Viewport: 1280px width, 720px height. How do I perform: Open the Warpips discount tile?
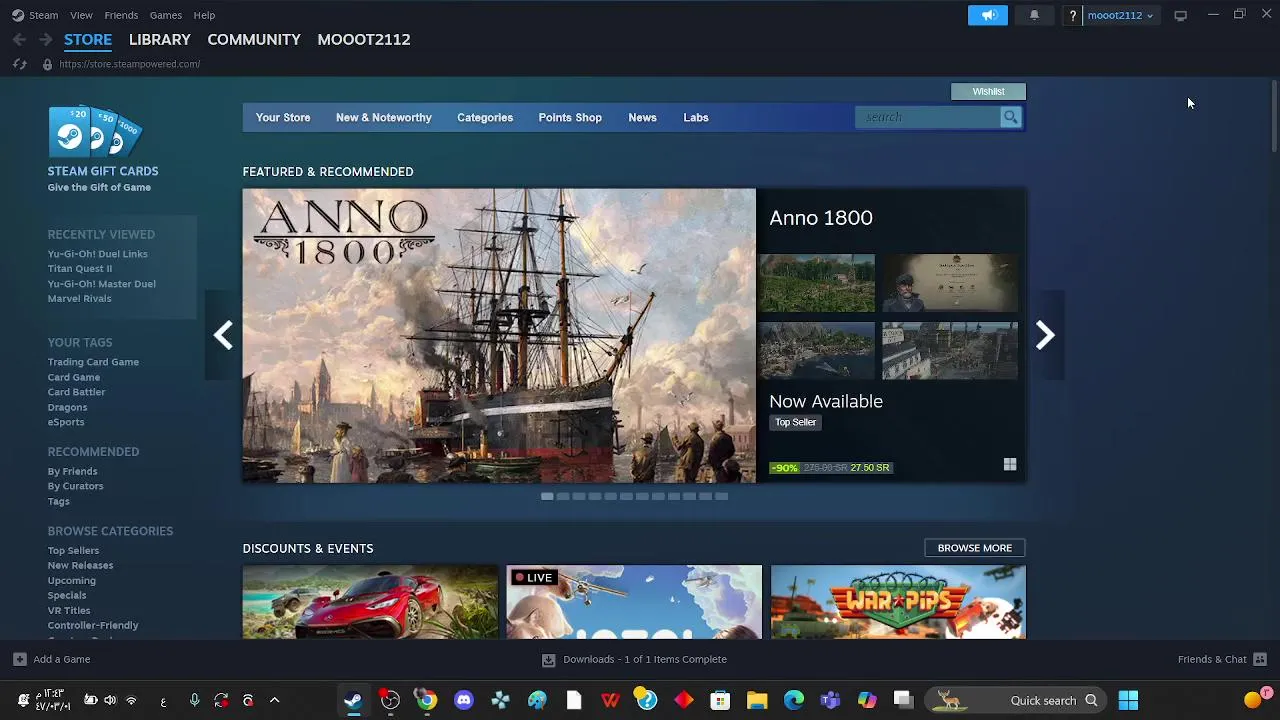[898, 602]
